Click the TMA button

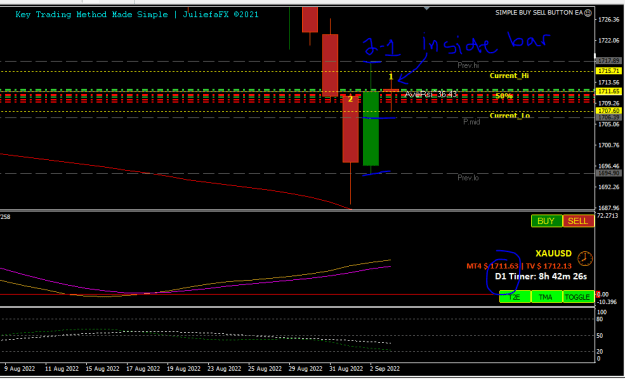click(x=546, y=297)
